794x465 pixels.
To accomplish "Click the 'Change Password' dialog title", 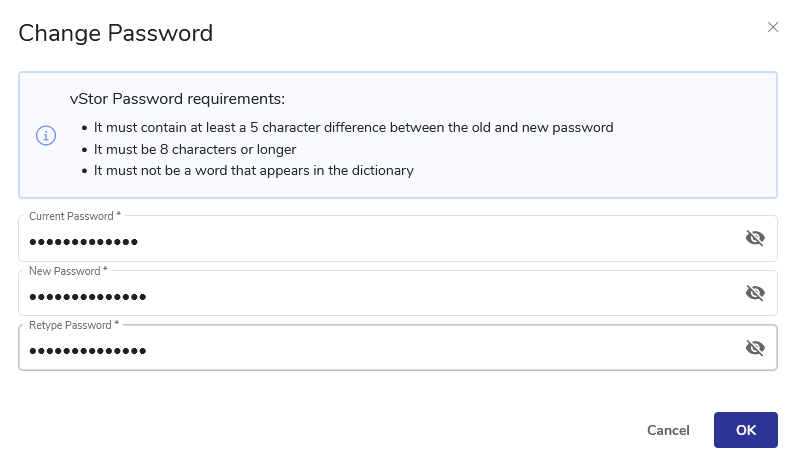I will 116,33.
